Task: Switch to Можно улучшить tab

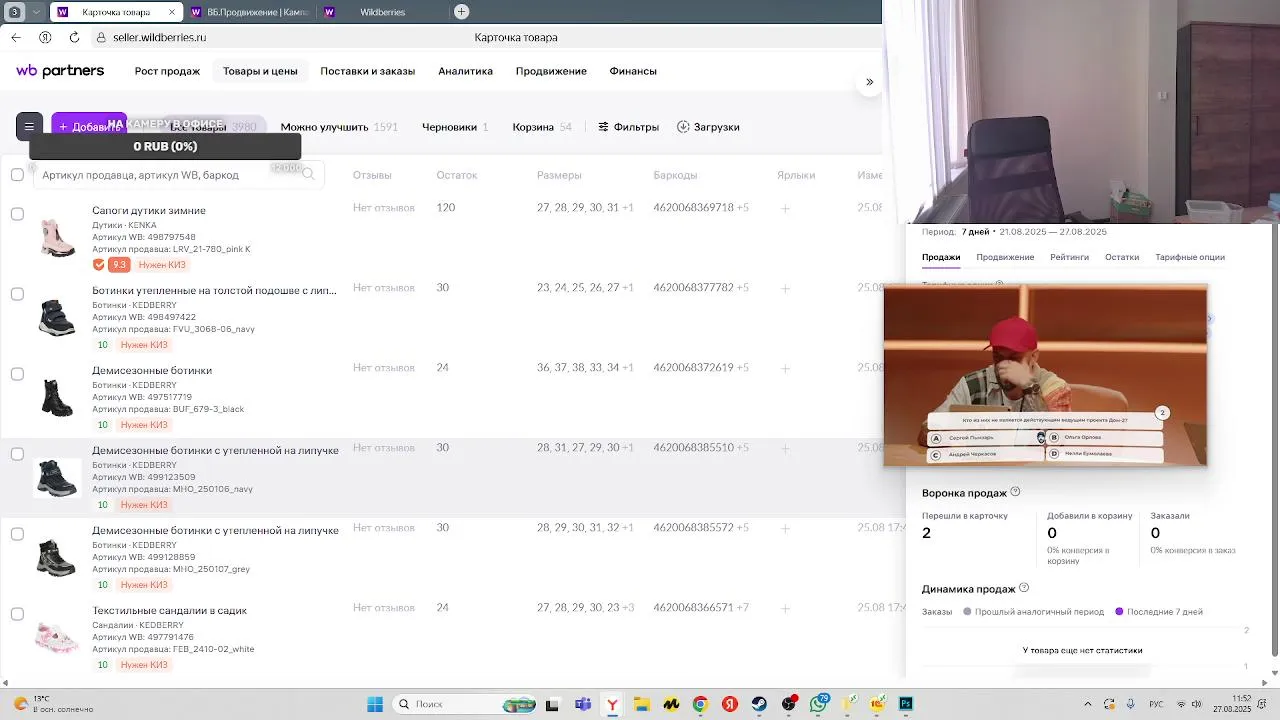Action: click(x=339, y=127)
